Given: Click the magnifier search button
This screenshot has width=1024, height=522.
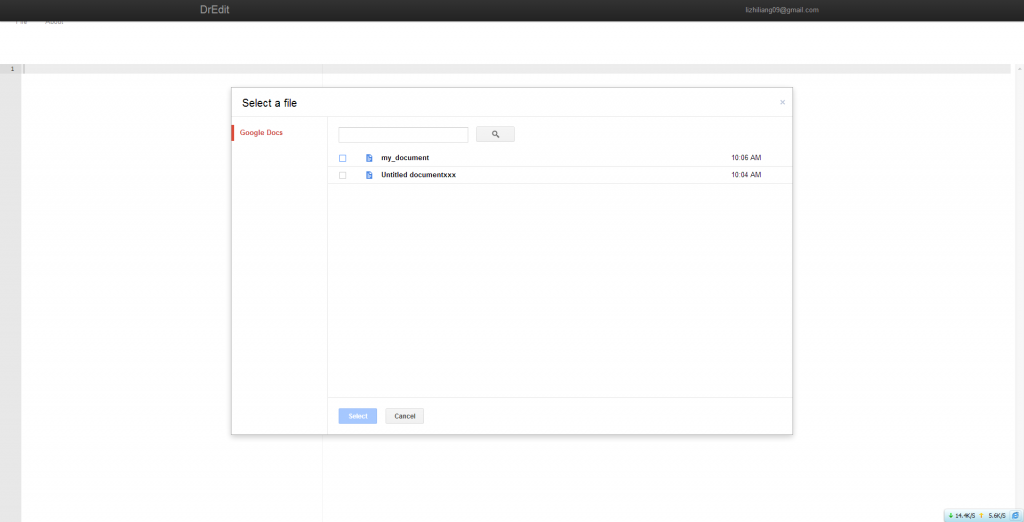Looking at the screenshot, I should click(x=495, y=134).
